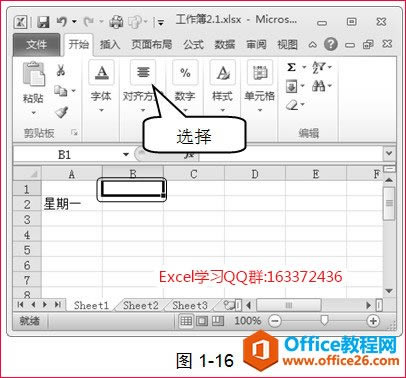406x378 pixels.
Task: Switch to the Sheet3 tab
Action: [190, 305]
